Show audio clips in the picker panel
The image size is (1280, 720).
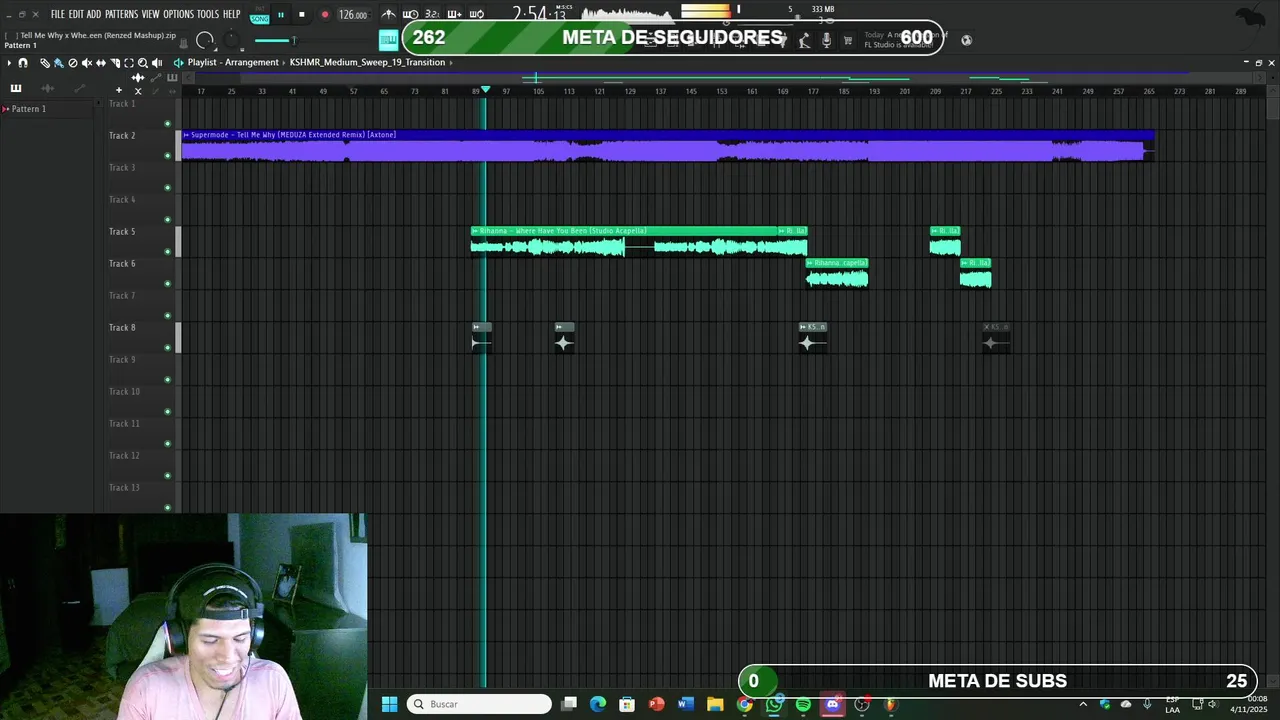tap(47, 89)
